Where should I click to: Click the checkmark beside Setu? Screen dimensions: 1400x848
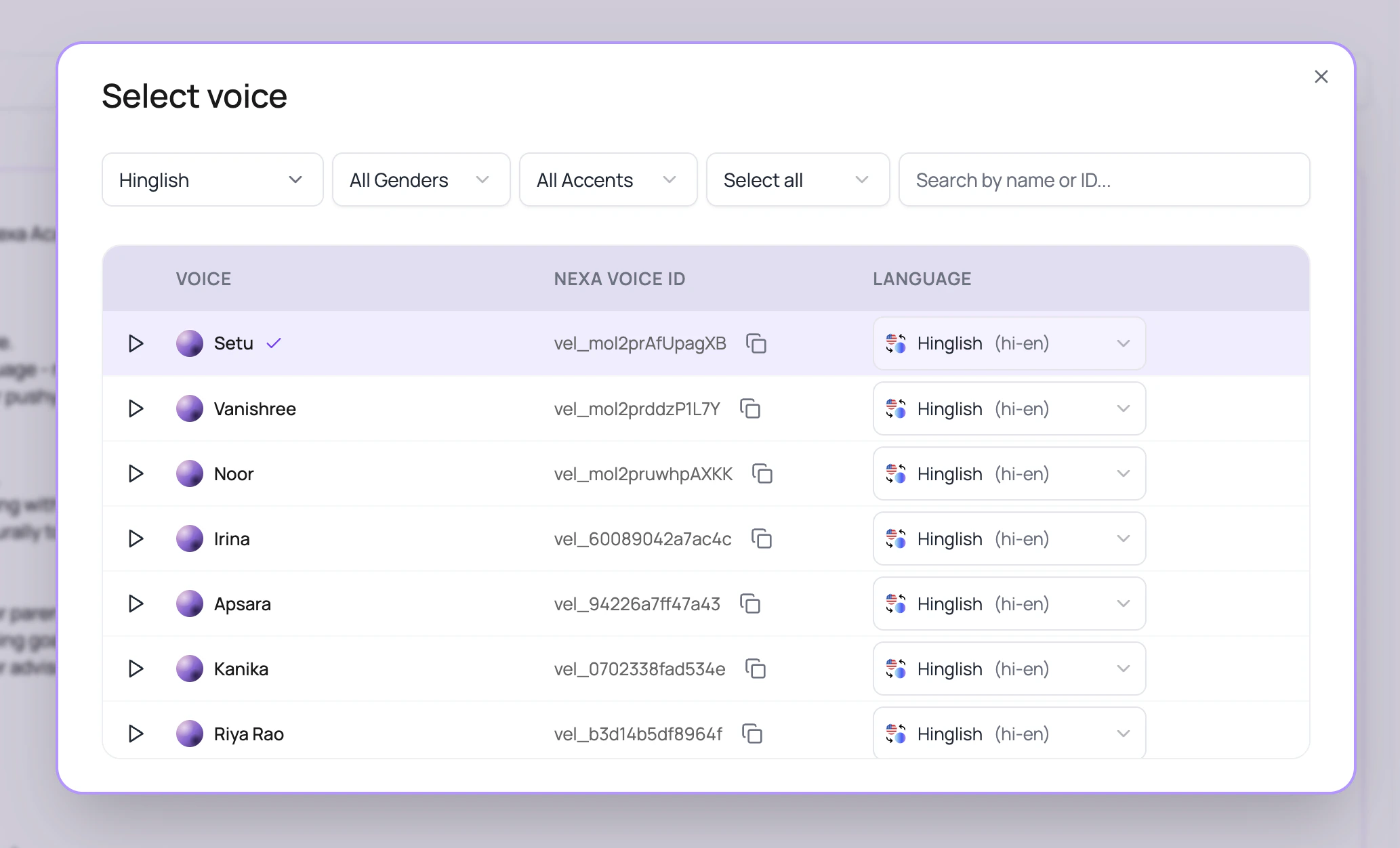[x=274, y=343]
